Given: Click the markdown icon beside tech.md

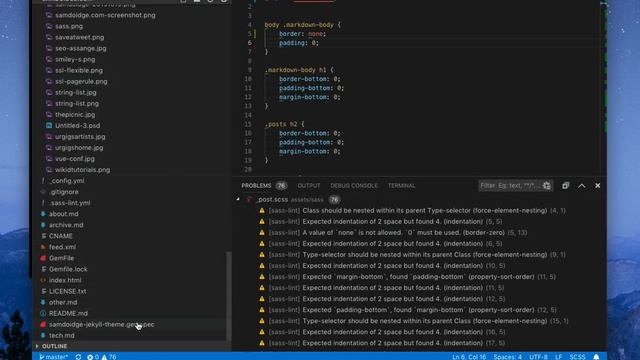Looking at the screenshot, I should click(43, 335).
